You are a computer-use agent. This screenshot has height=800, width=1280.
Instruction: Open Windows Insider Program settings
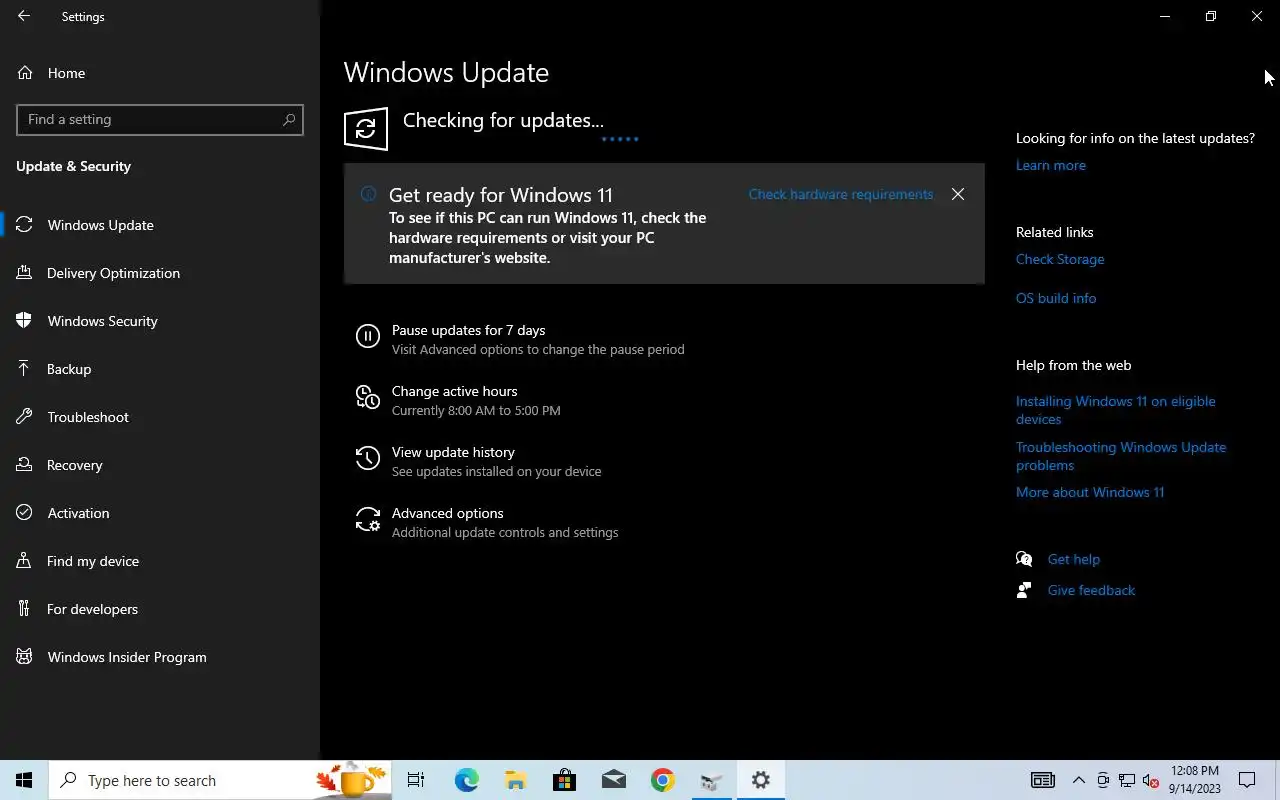[160, 657]
